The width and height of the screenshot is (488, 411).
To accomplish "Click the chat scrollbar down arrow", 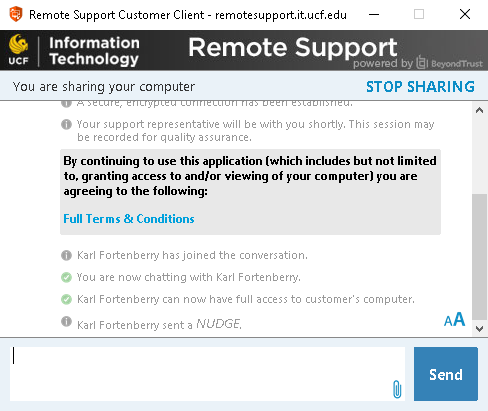I will point(480,329).
